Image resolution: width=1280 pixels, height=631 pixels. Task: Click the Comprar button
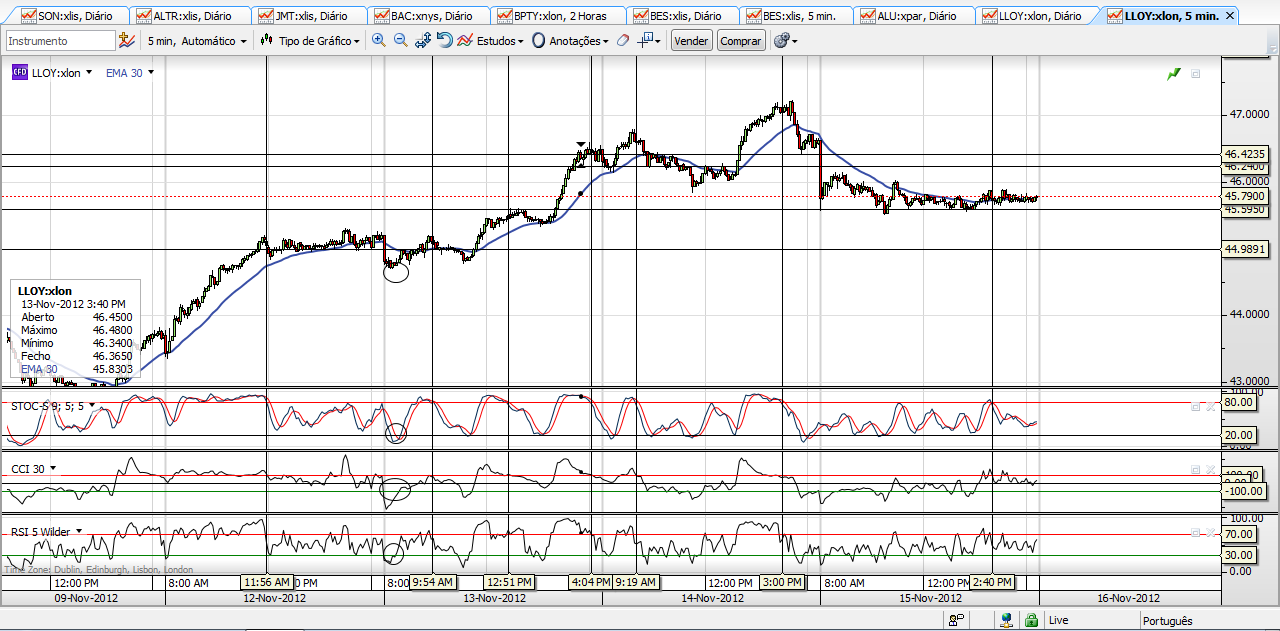[741, 41]
